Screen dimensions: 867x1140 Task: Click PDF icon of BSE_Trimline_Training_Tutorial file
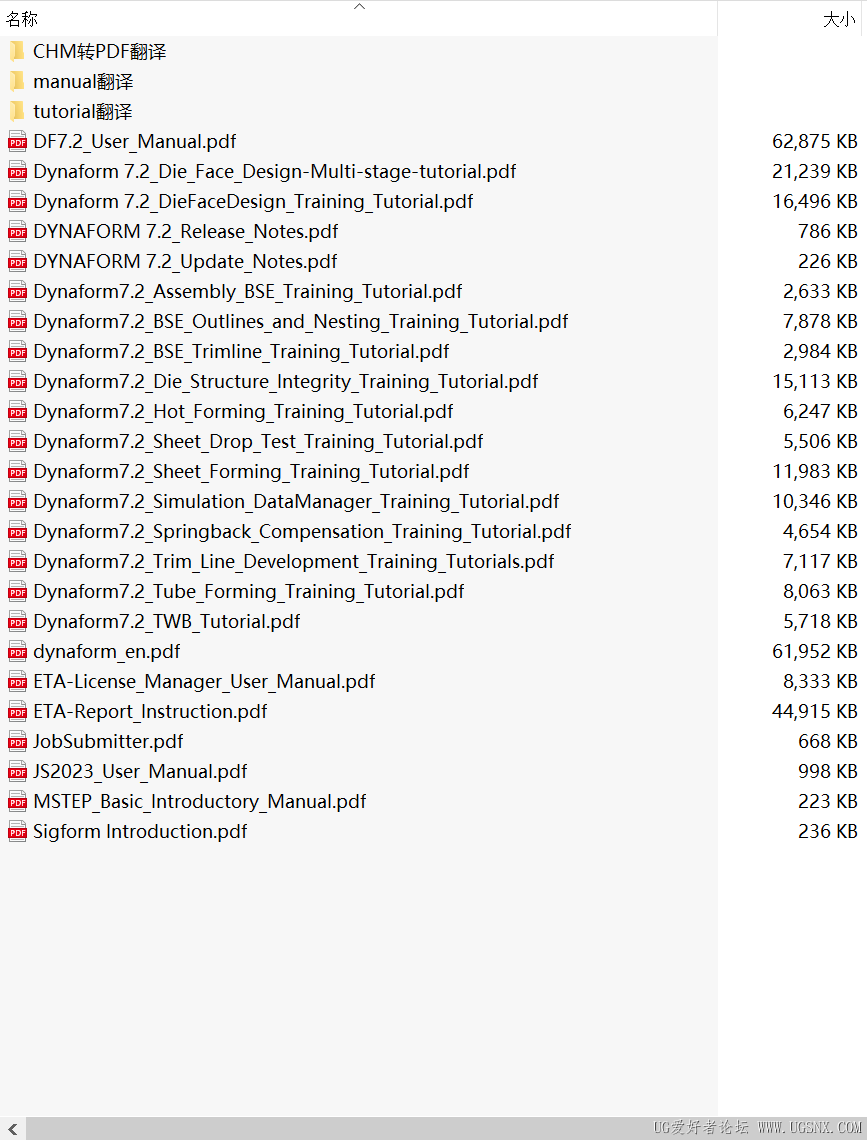coord(17,352)
